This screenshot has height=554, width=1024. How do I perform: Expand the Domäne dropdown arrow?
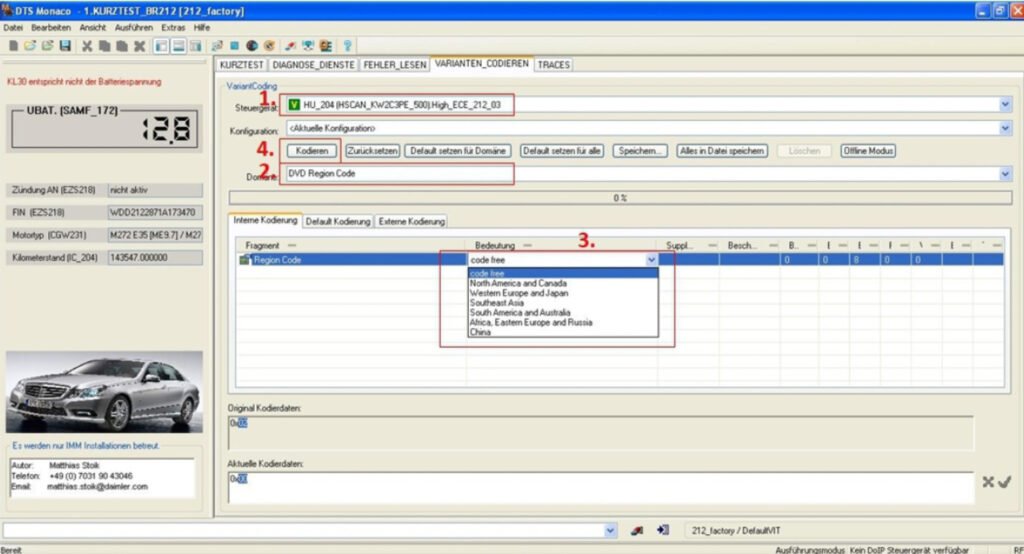pyautogui.click(x=1005, y=174)
